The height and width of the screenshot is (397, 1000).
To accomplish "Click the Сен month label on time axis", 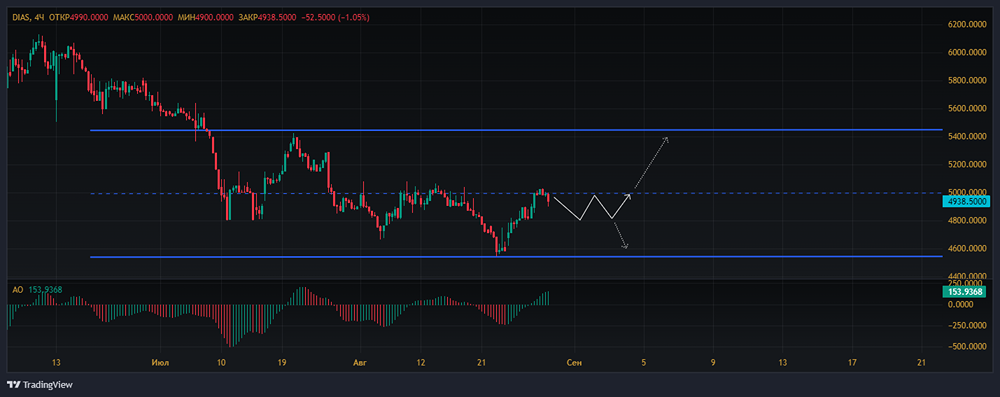I will 575,363.
